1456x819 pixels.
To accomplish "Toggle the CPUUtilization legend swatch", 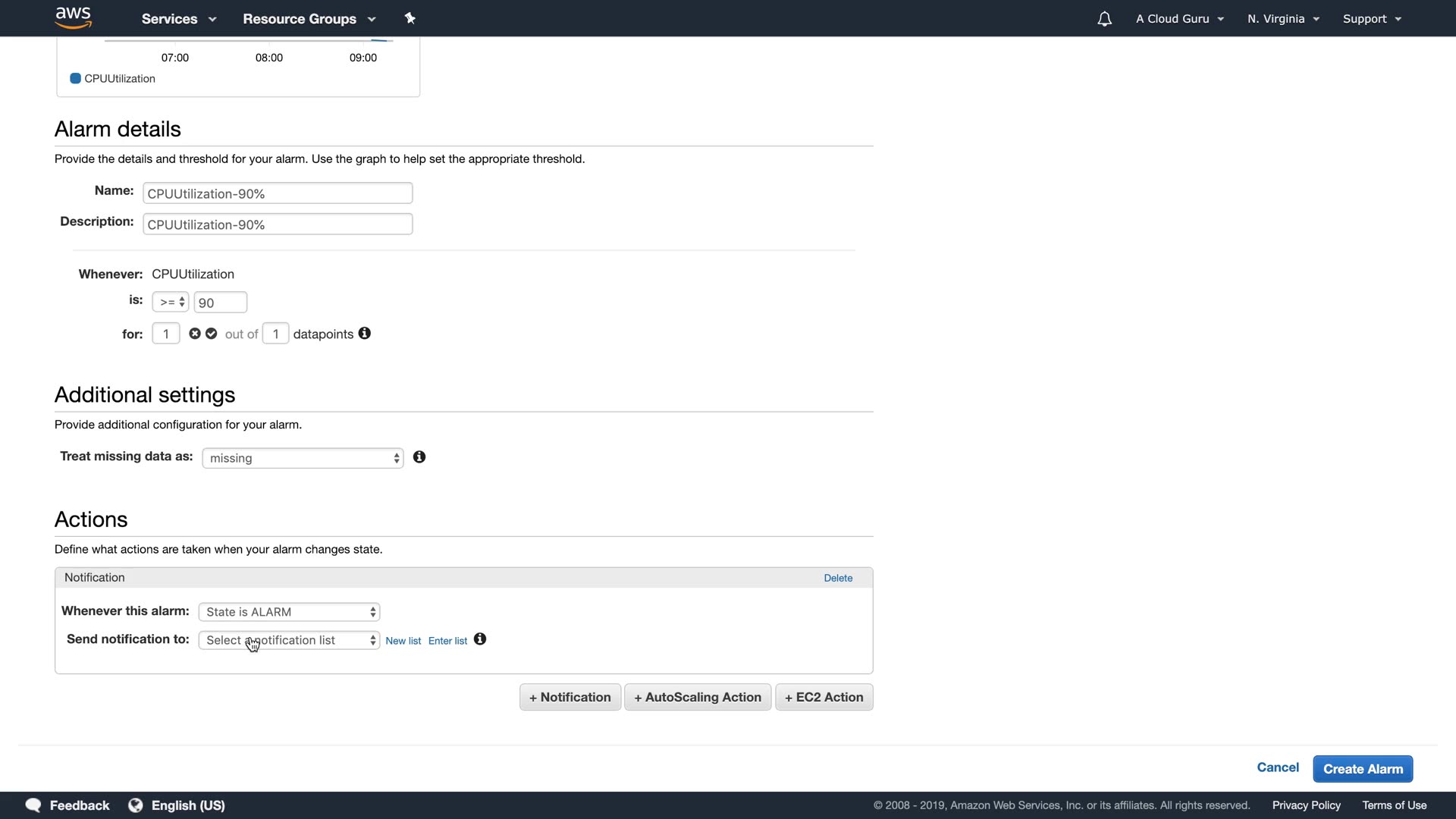I will [x=75, y=79].
